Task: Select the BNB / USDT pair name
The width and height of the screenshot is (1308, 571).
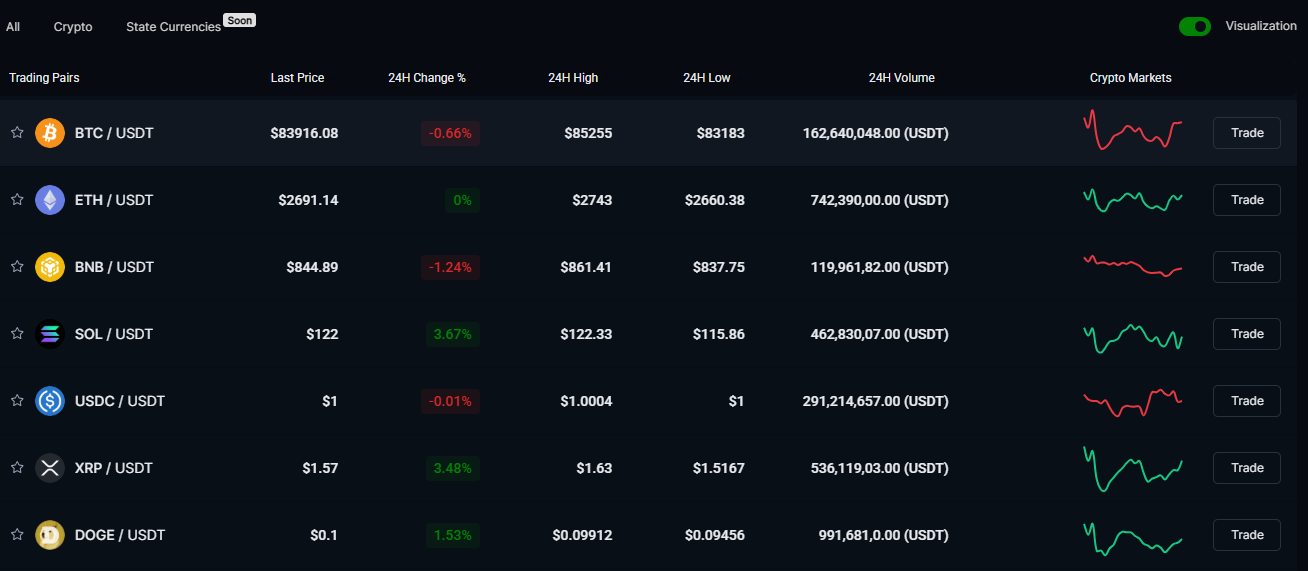Action: 115,267
